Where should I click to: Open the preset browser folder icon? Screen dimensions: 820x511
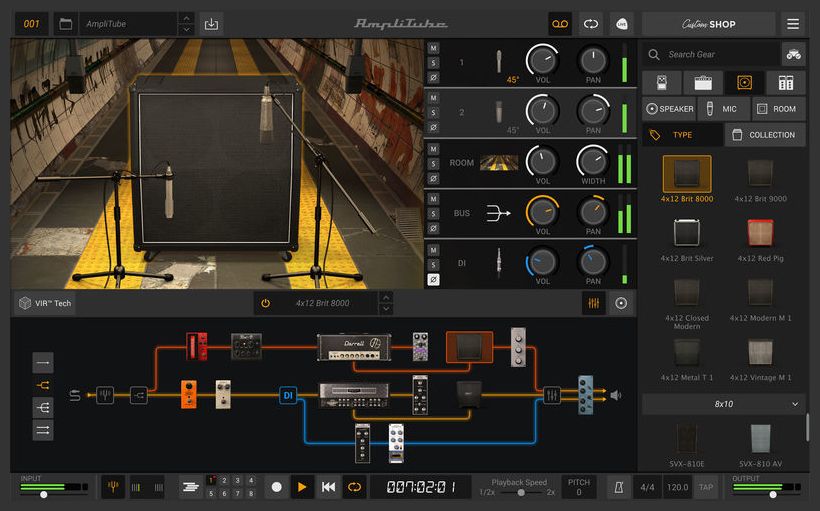click(x=65, y=24)
